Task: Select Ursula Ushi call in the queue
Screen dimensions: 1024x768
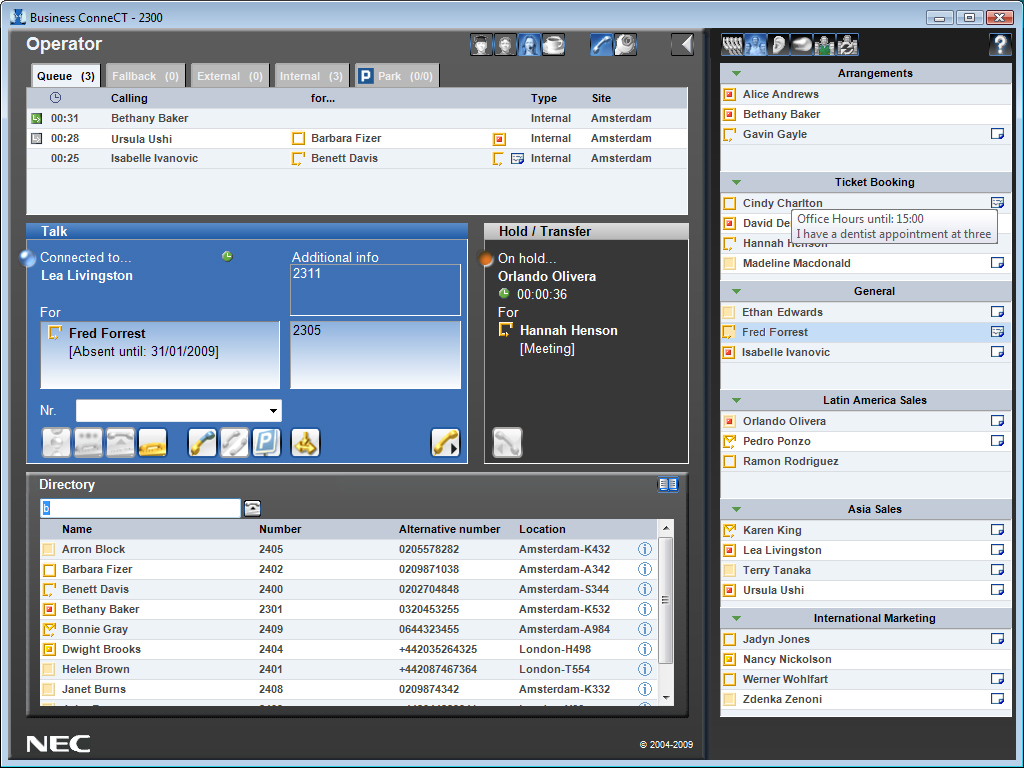Action: coord(357,138)
